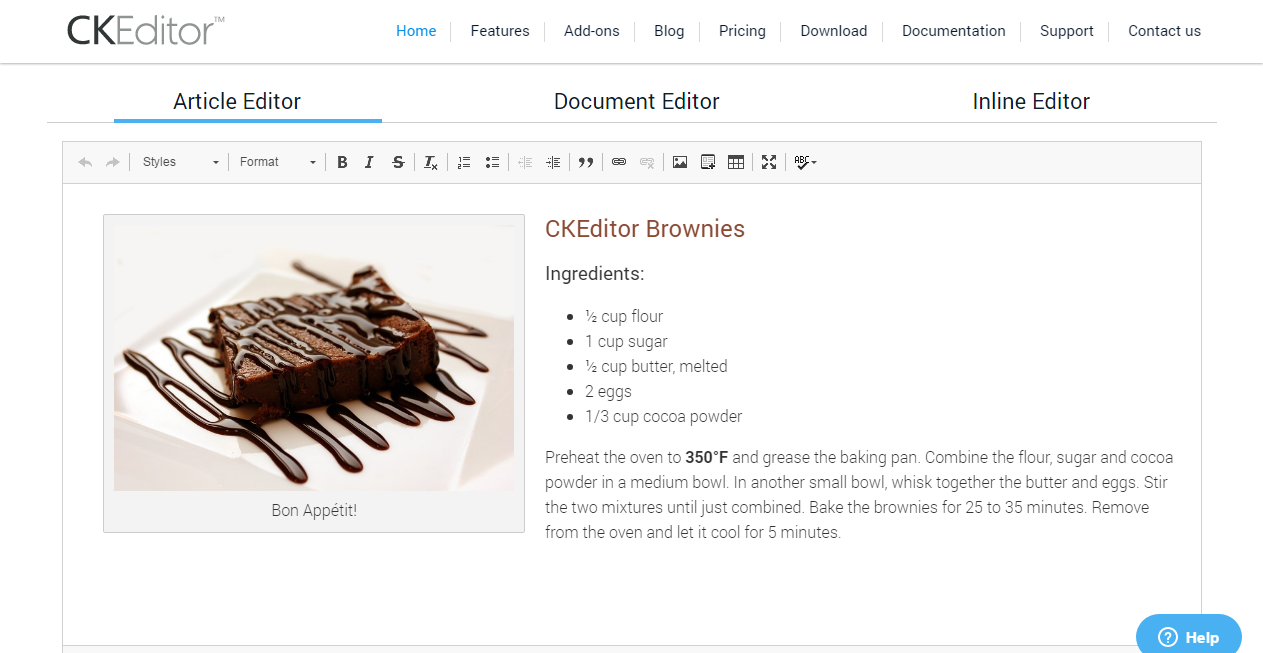This screenshot has height=653, width=1263.
Task: Click the Bon Appétit! caption
Action: (x=314, y=510)
